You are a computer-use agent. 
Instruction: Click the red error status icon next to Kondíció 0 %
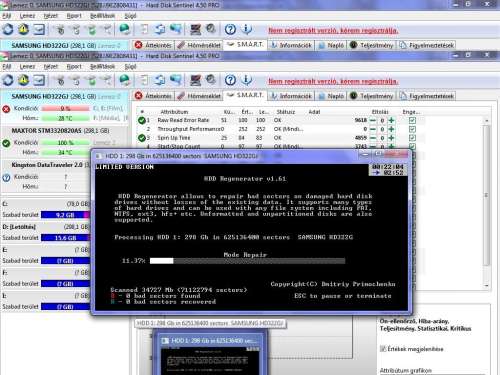pos(6,109)
